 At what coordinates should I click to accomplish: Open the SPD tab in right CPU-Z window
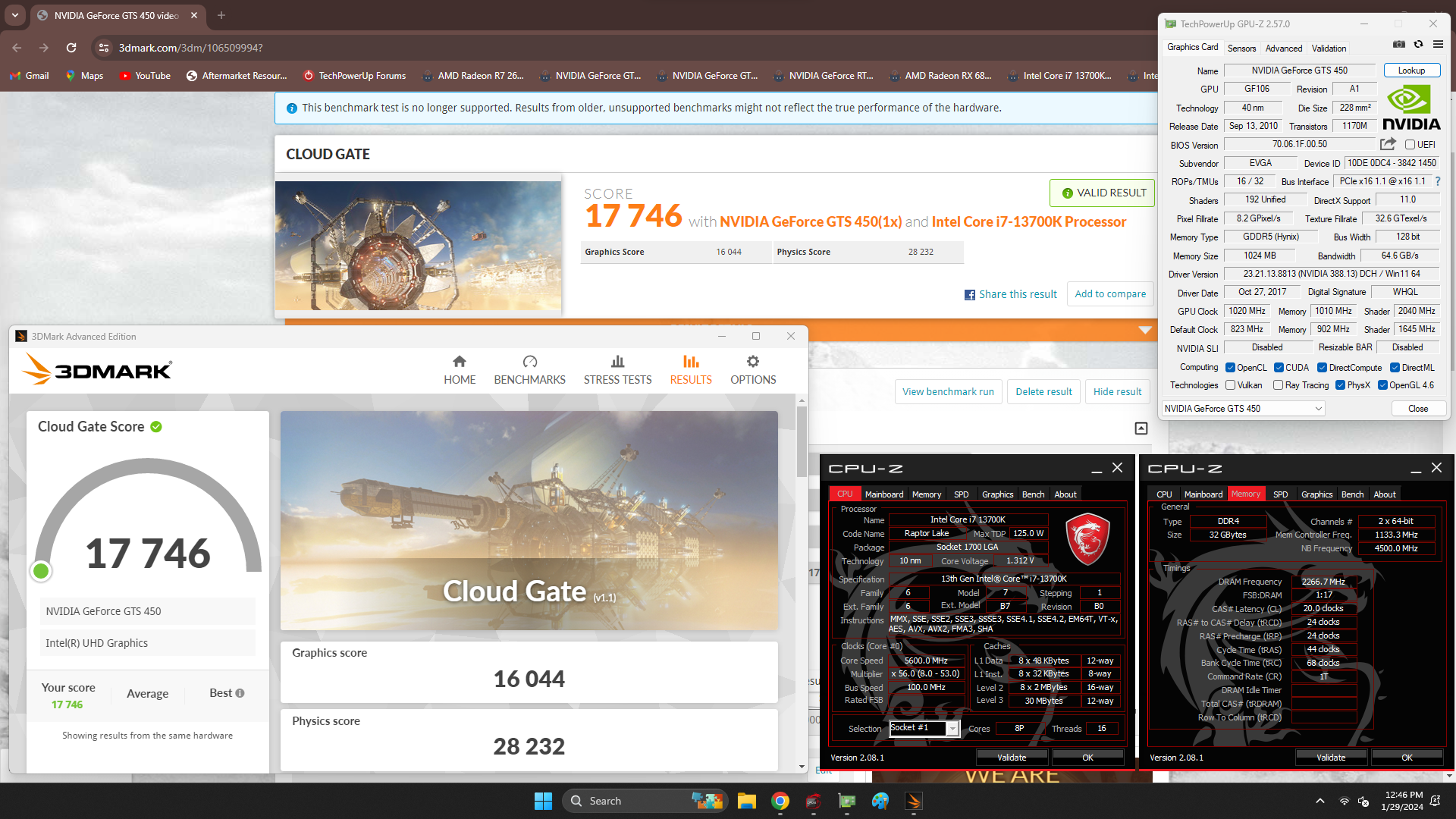[x=1280, y=494]
